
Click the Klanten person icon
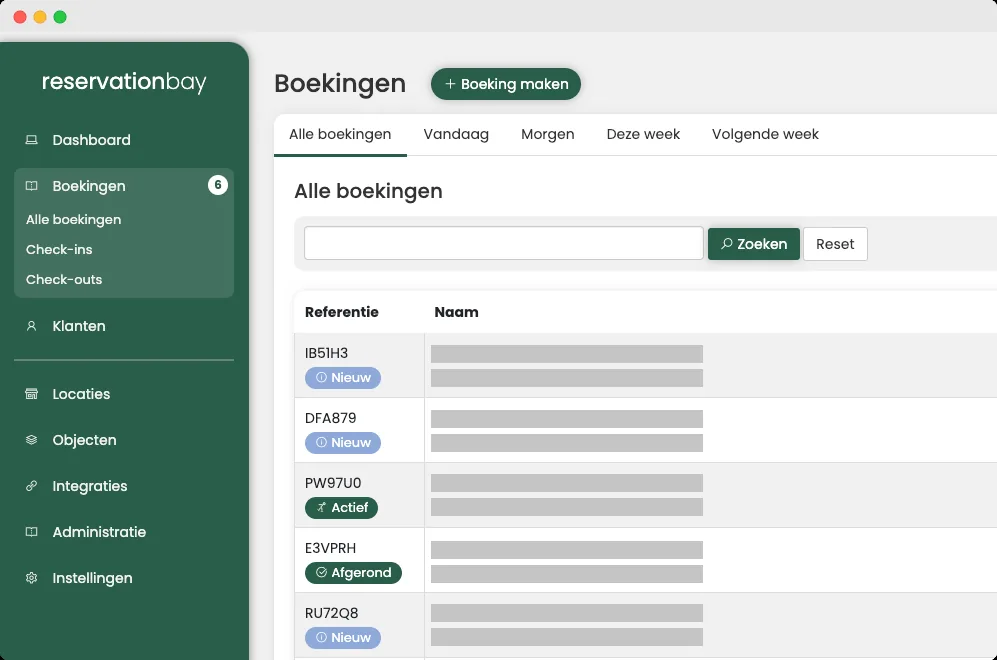coord(31,326)
